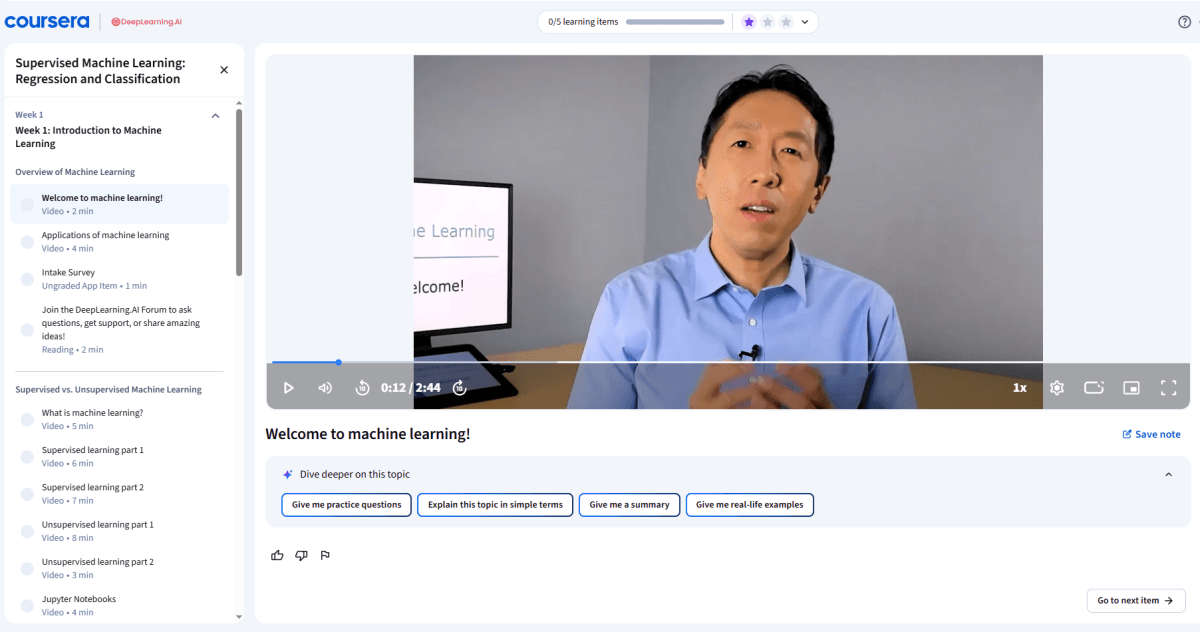Play the video

point(289,388)
